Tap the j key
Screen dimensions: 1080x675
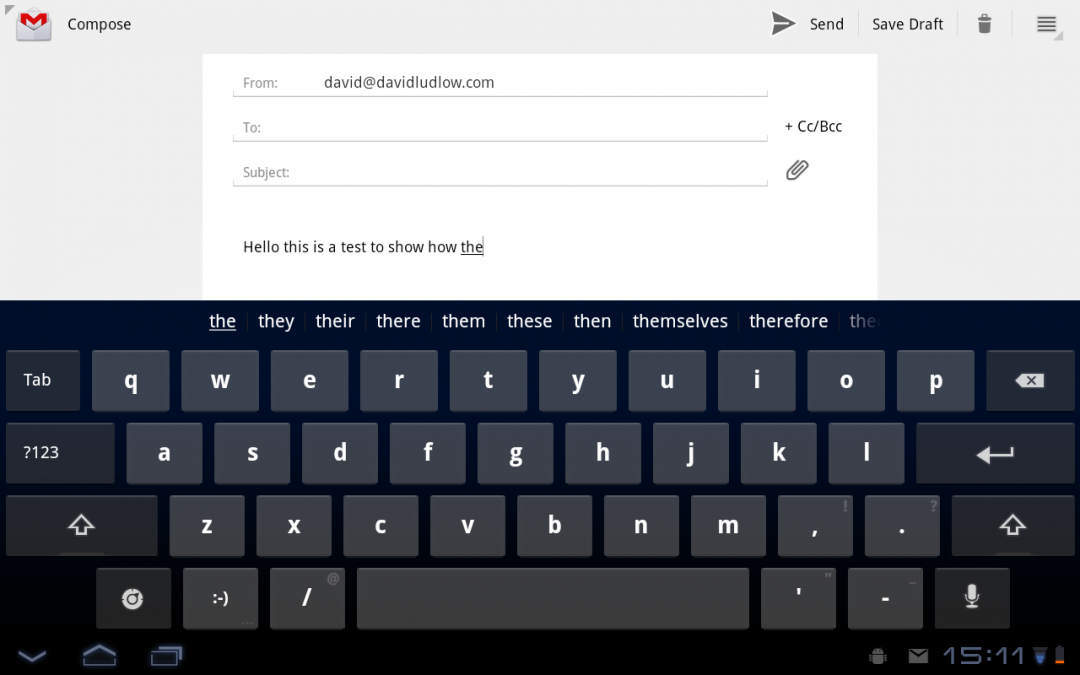tap(691, 453)
